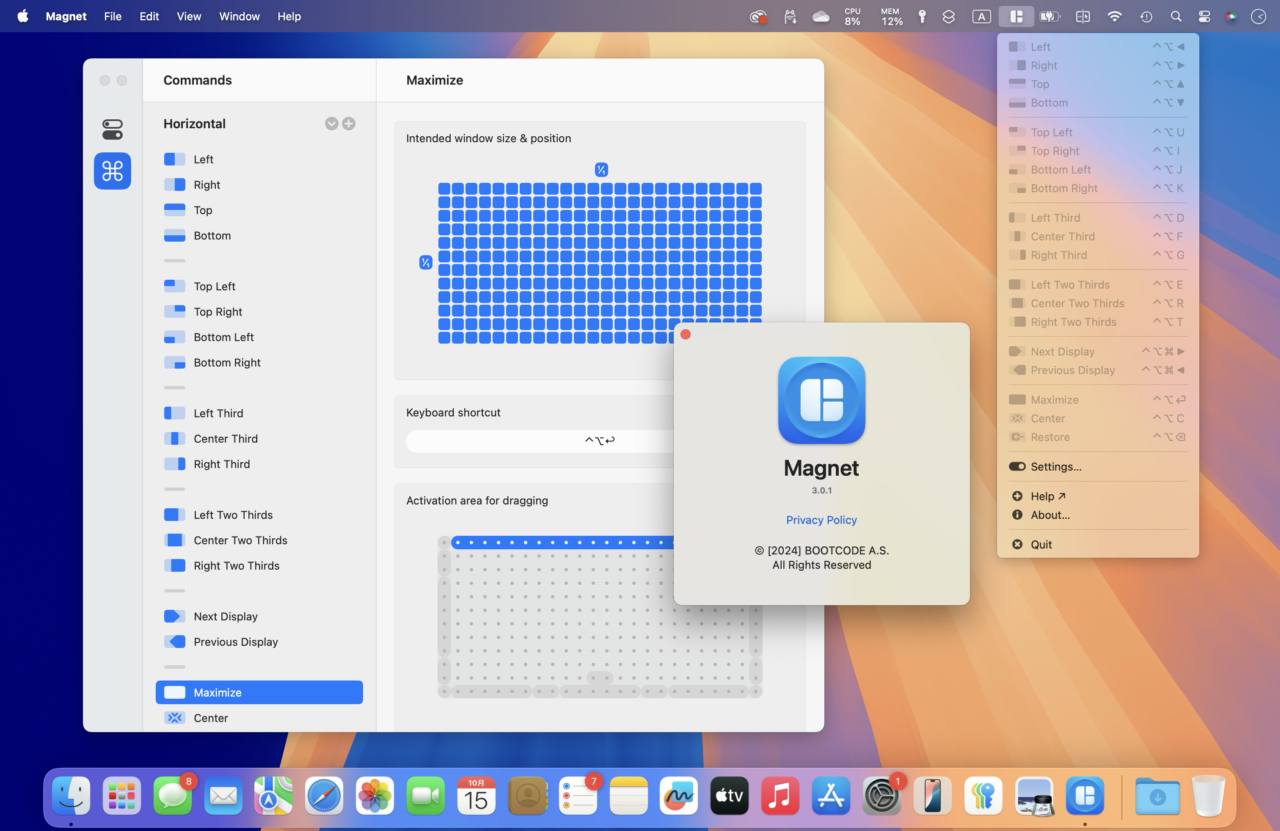
Task: Open Privacy Policy link in About window
Action: (821, 520)
